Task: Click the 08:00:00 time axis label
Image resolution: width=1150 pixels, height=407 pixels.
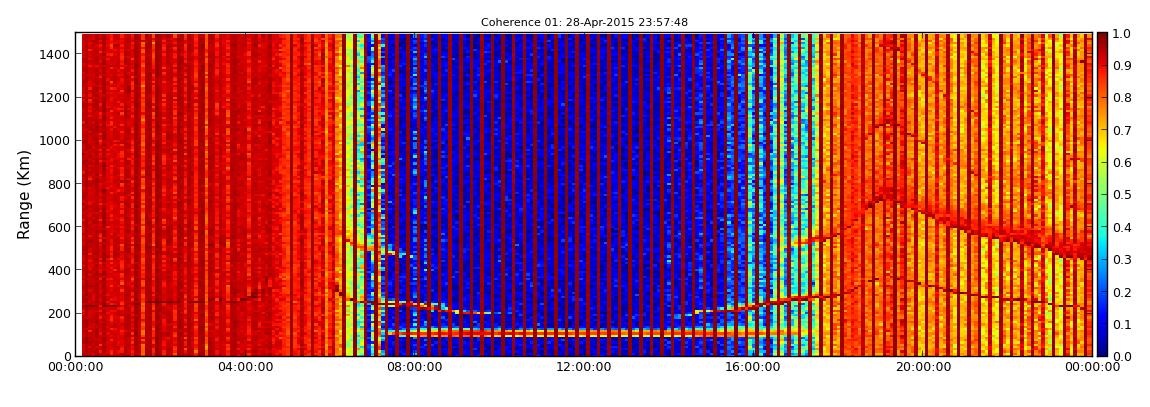Action: coord(414,367)
